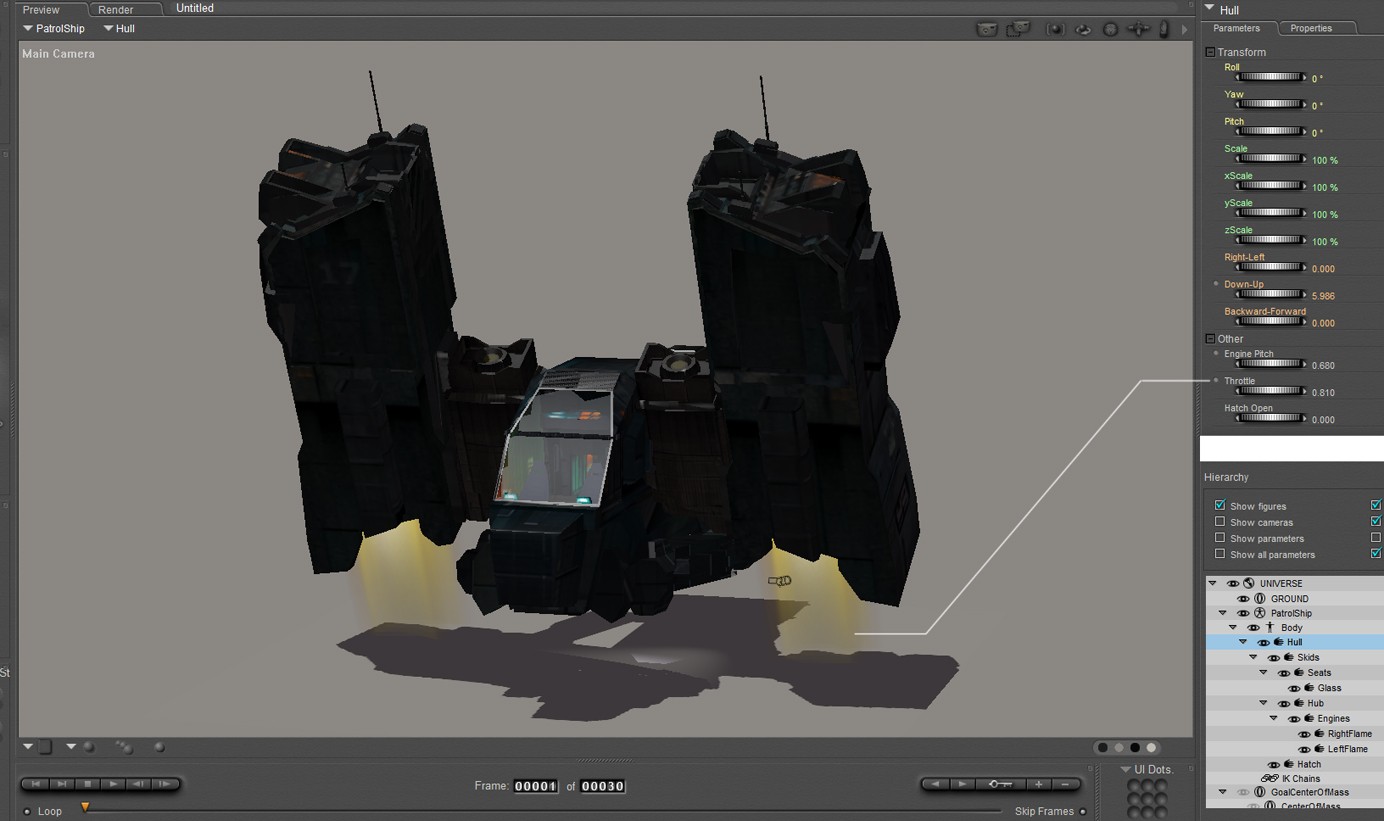Image resolution: width=1384 pixels, height=821 pixels.
Task: Click the area render camera icon
Action: coord(1018,29)
